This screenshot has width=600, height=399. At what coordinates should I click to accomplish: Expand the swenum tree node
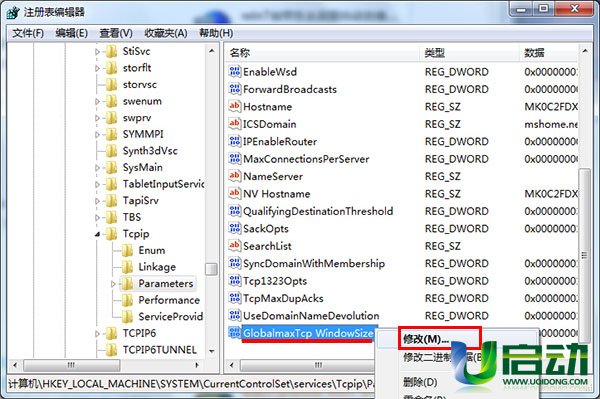tap(97, 102)
